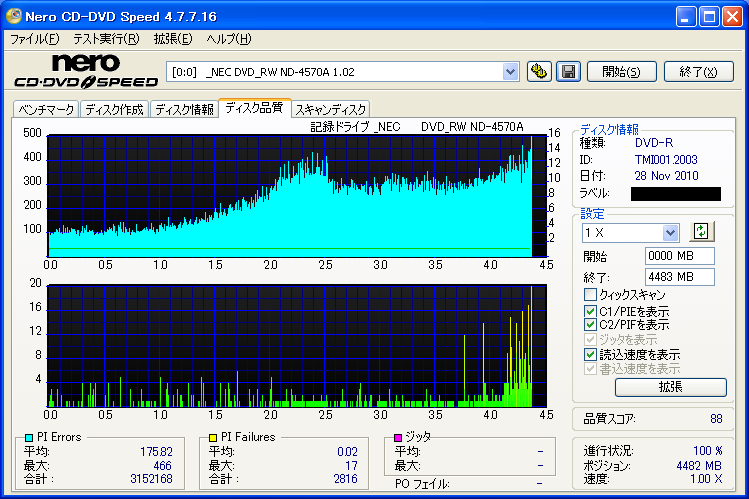Open the NEC DVD_RW drive selection dropdown

pyautogui.click(x=511, y=72)
